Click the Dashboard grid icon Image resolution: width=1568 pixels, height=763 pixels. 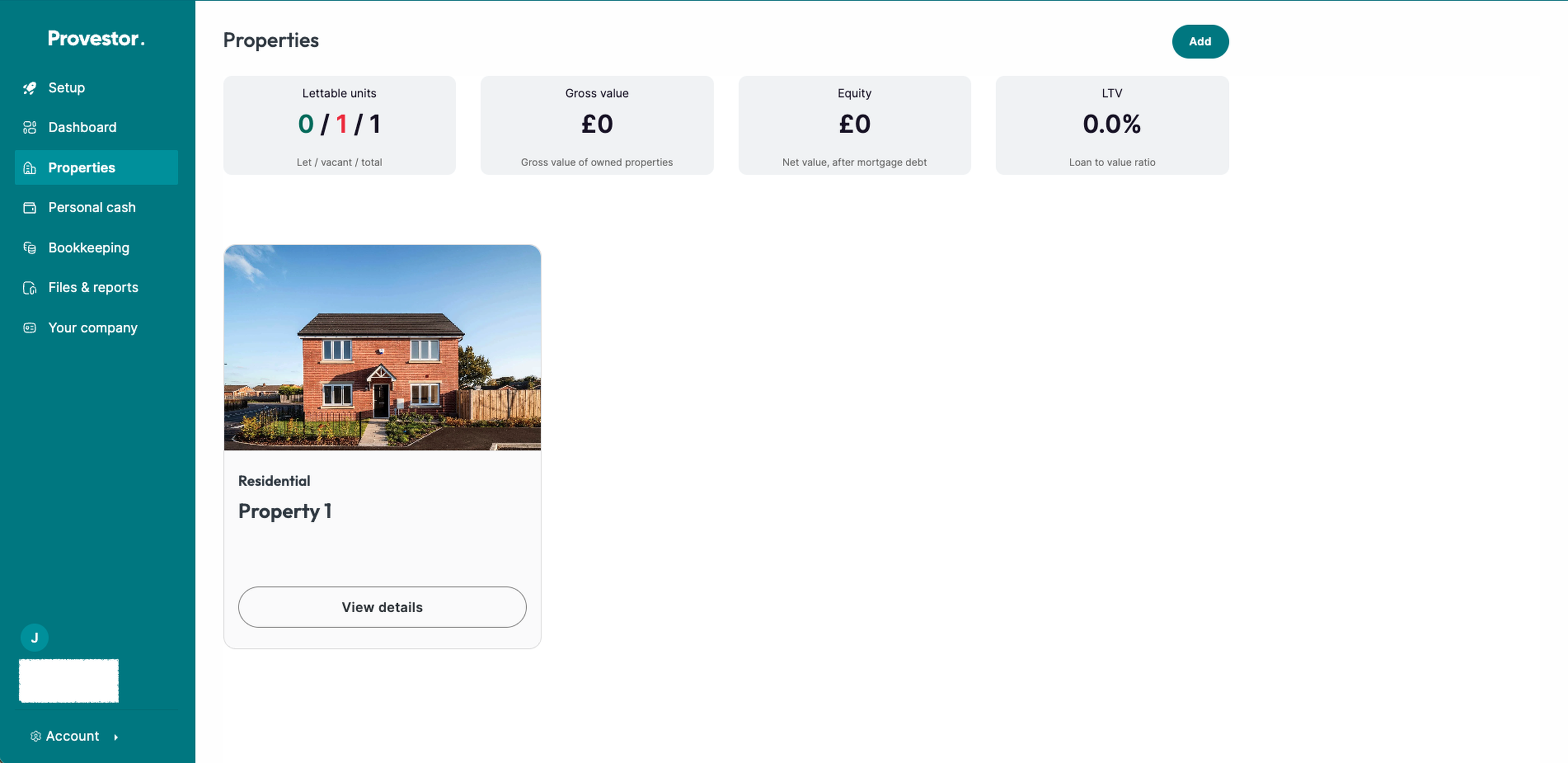coord(29,127)
